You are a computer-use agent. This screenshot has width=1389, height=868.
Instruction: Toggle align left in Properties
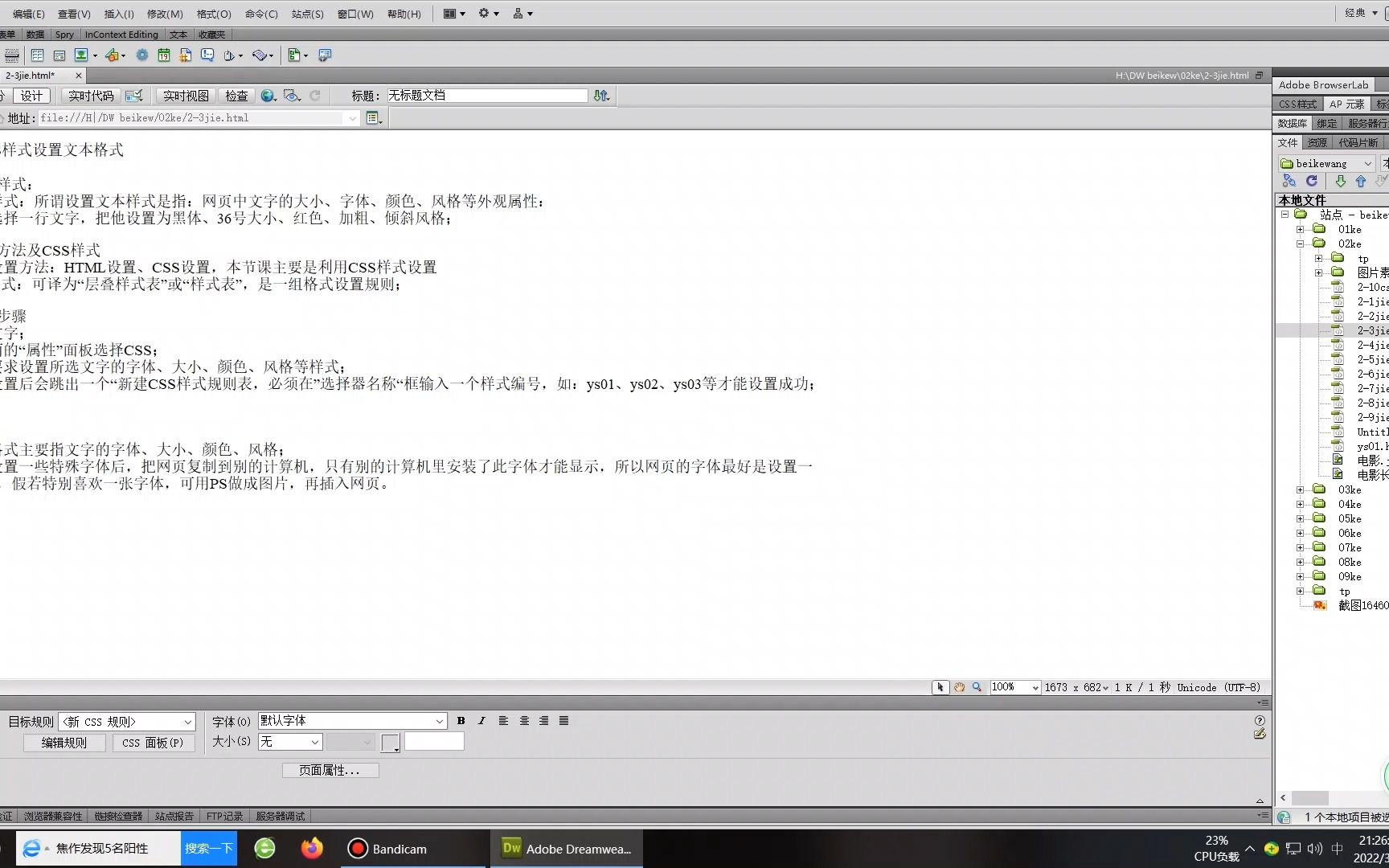[x=503, y=721]
